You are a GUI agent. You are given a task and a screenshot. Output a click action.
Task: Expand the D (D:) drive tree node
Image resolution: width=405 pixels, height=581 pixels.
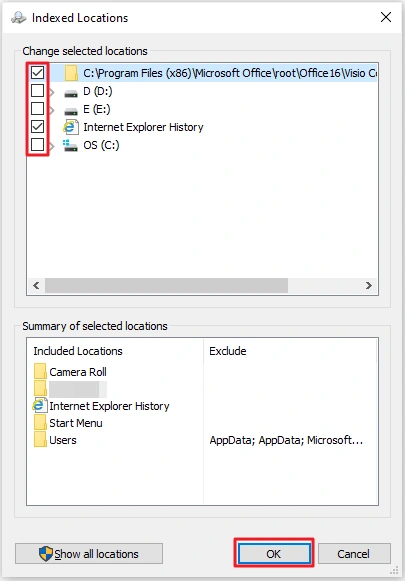(x=52, y=92)
